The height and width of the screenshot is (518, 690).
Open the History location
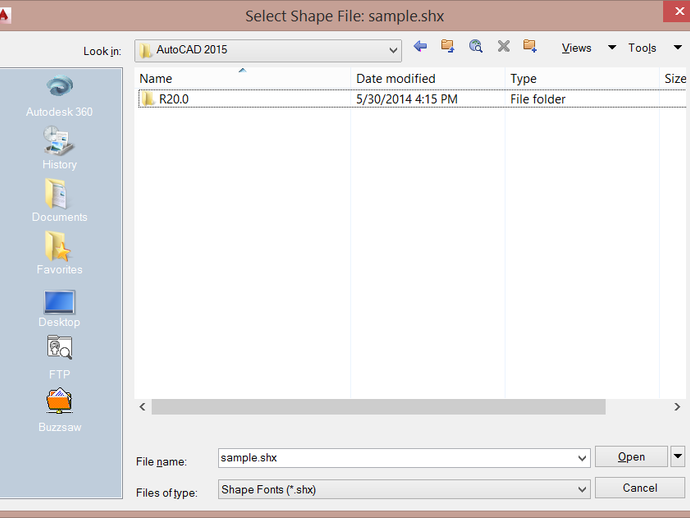(59, 148)
